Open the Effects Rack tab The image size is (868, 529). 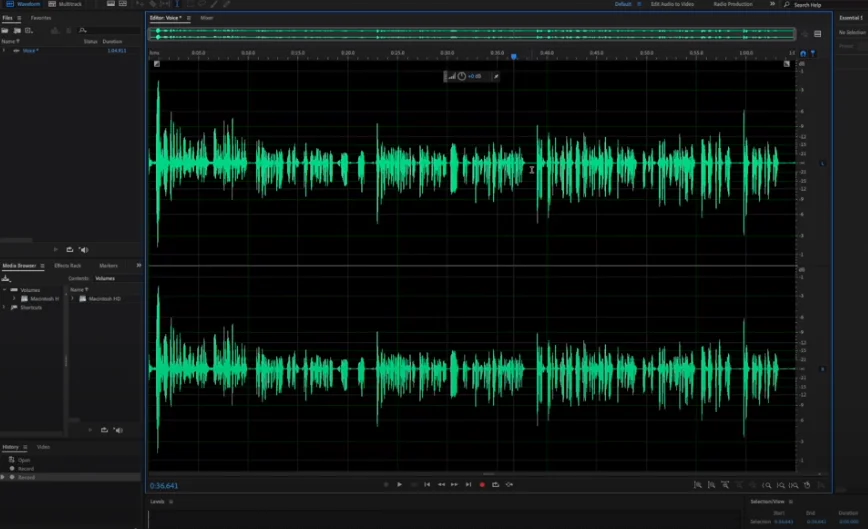(x=68, y=266)
